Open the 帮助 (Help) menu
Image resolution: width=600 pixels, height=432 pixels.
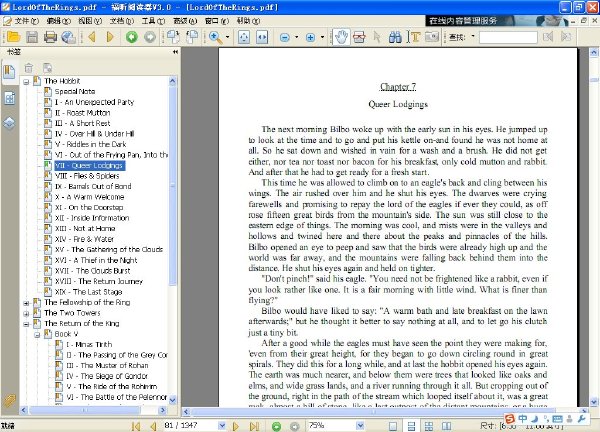point(248,21)
